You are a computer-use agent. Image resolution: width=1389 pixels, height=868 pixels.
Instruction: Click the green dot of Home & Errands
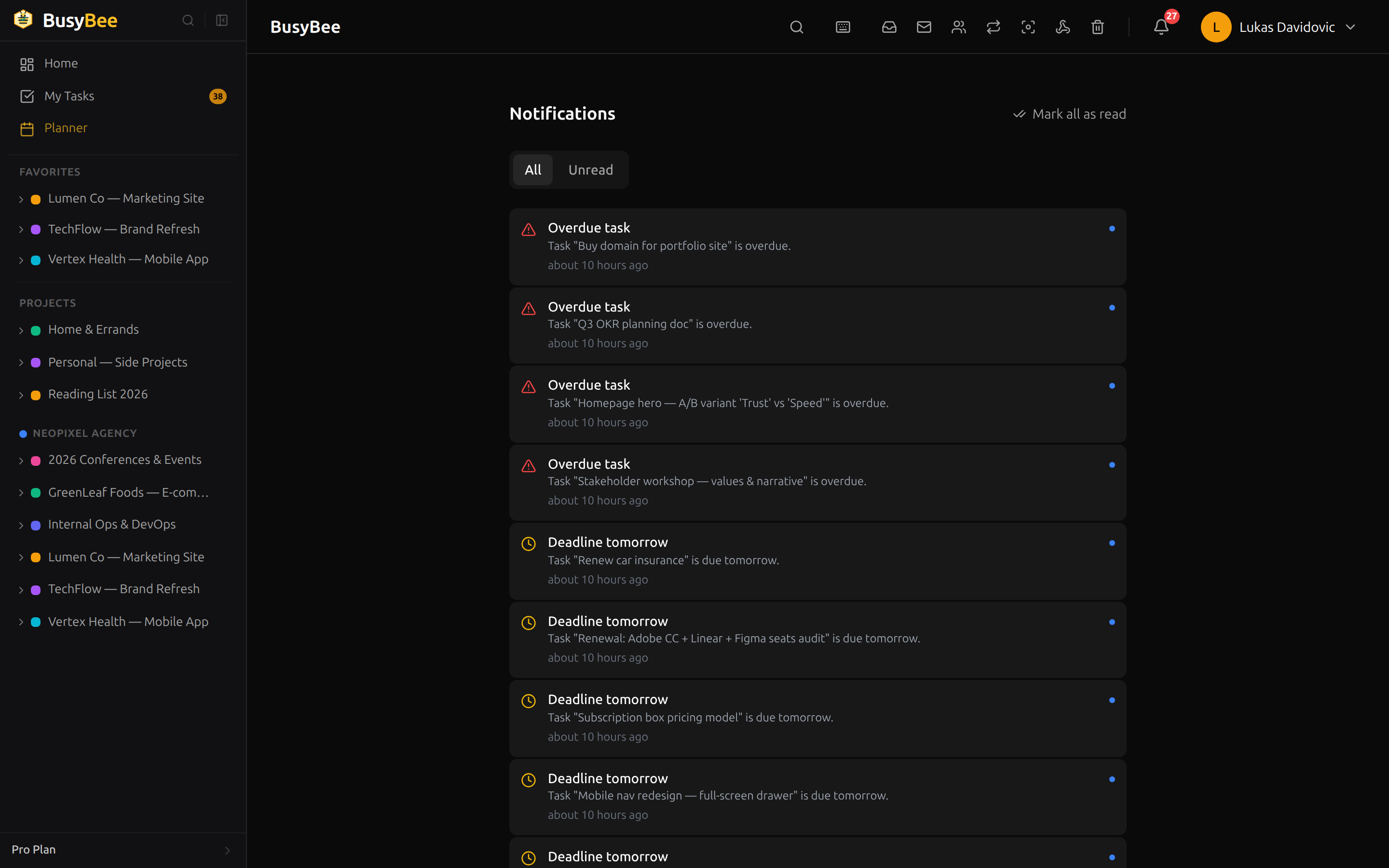coord(36,331)
